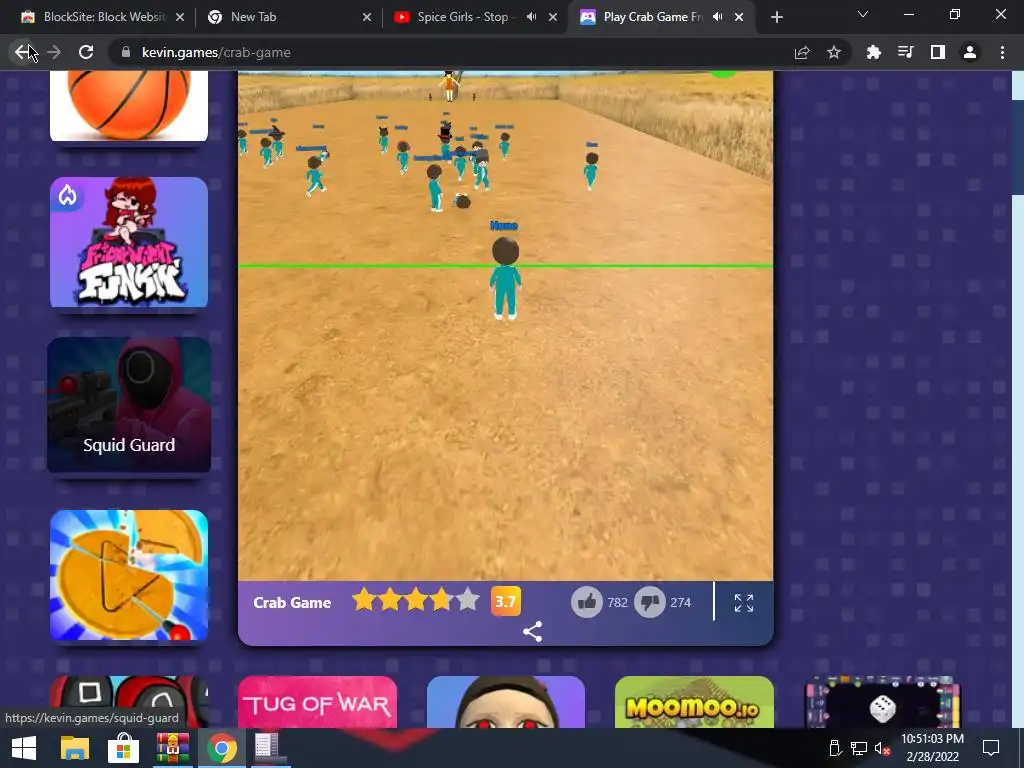
Task: View site info via the lock icon
Action: point(126,52)
